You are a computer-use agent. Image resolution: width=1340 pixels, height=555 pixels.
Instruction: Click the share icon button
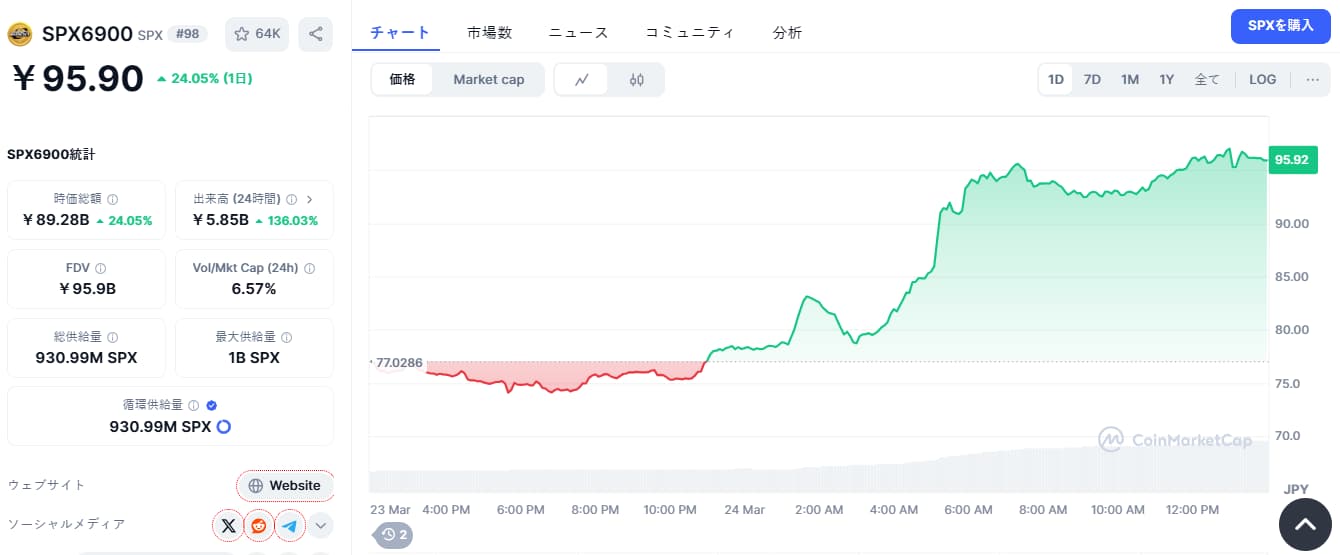click(x=316, y=34)
